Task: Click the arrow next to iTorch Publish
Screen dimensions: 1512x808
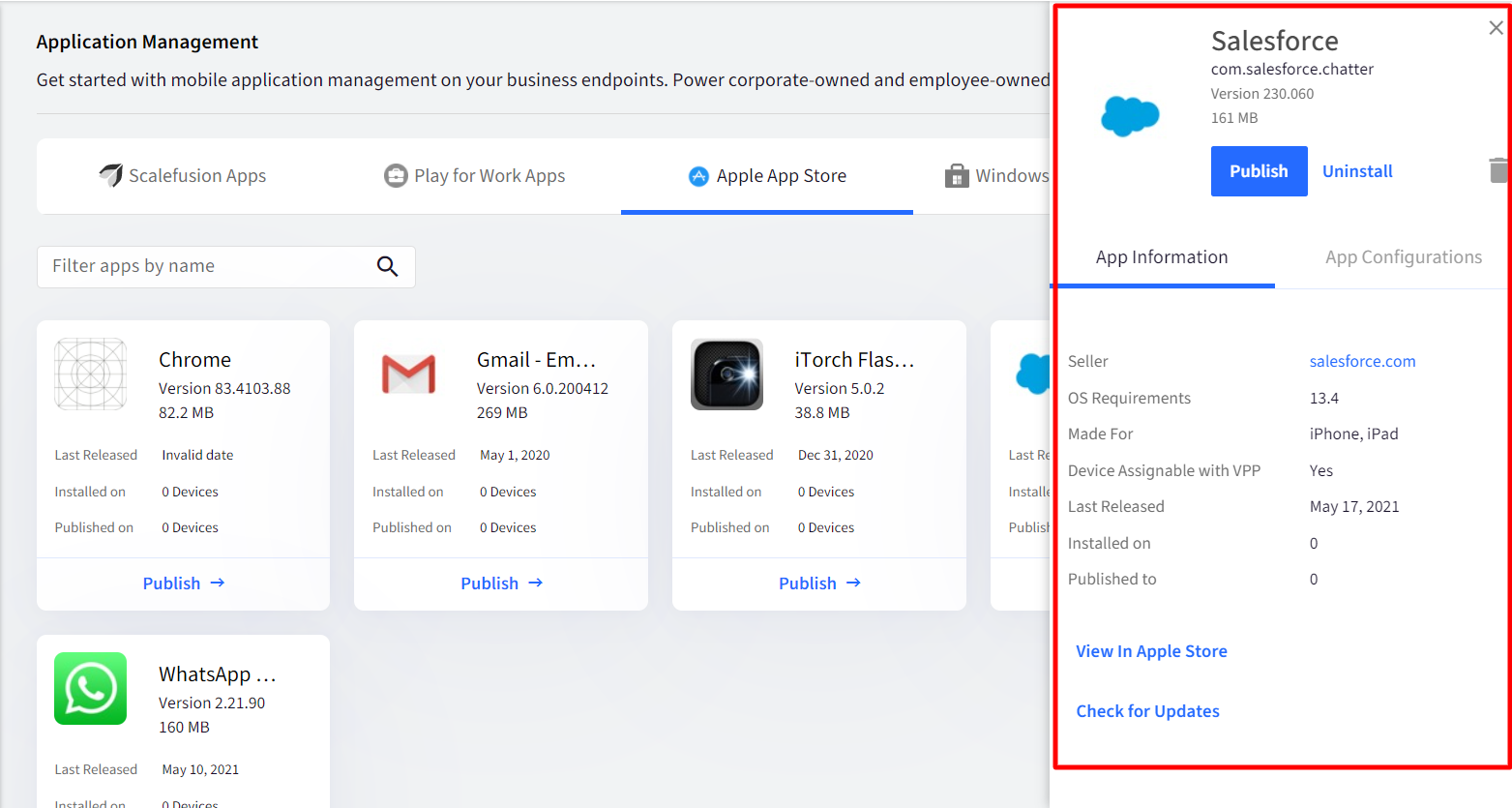Action: pyautogui.click(x=854, y=583)
